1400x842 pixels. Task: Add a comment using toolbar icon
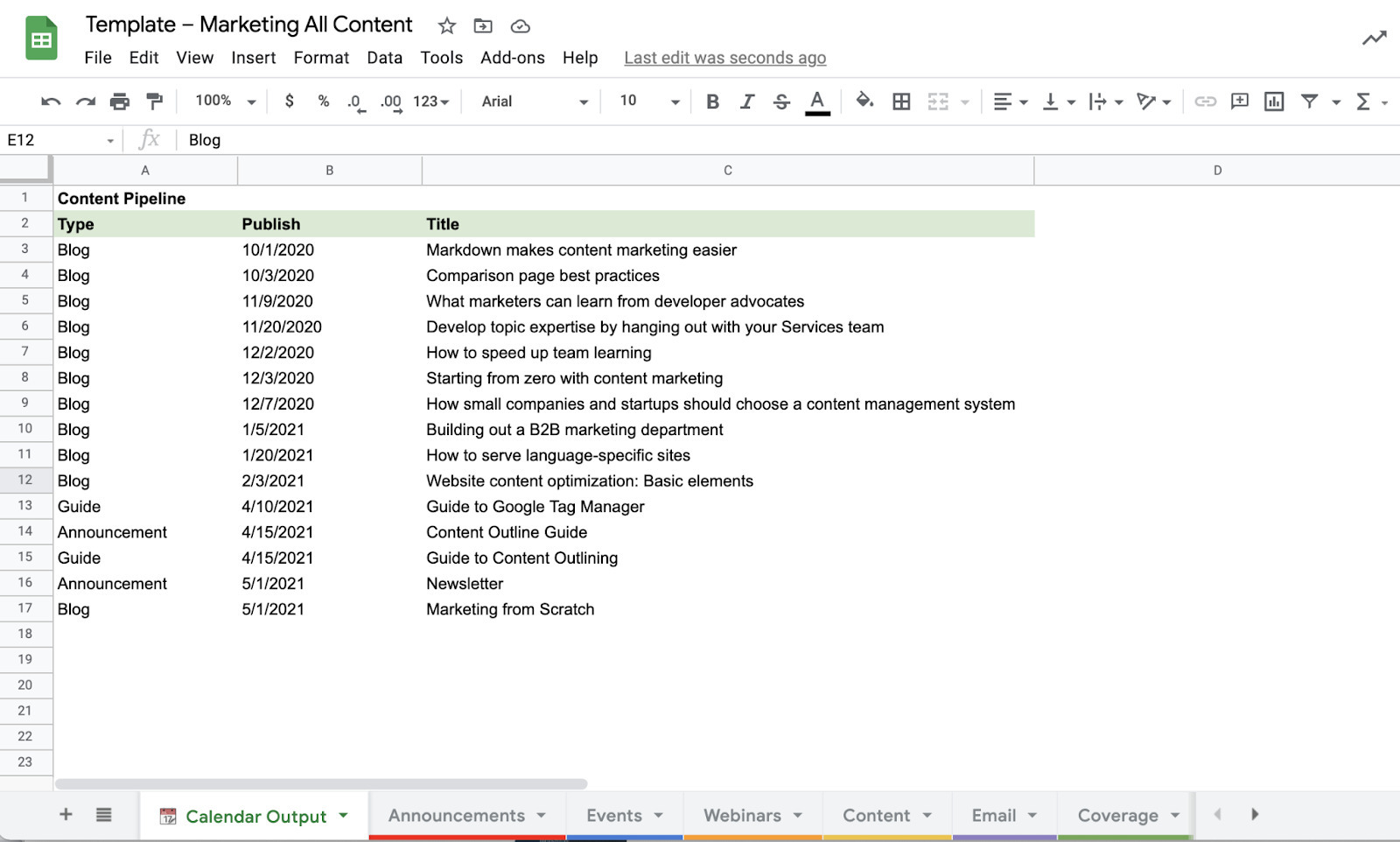1239,102
